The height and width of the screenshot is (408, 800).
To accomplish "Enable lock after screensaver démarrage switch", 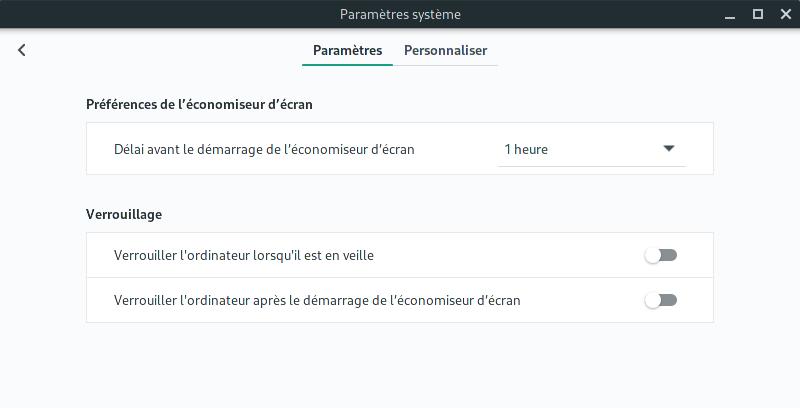I will point(661,300).
